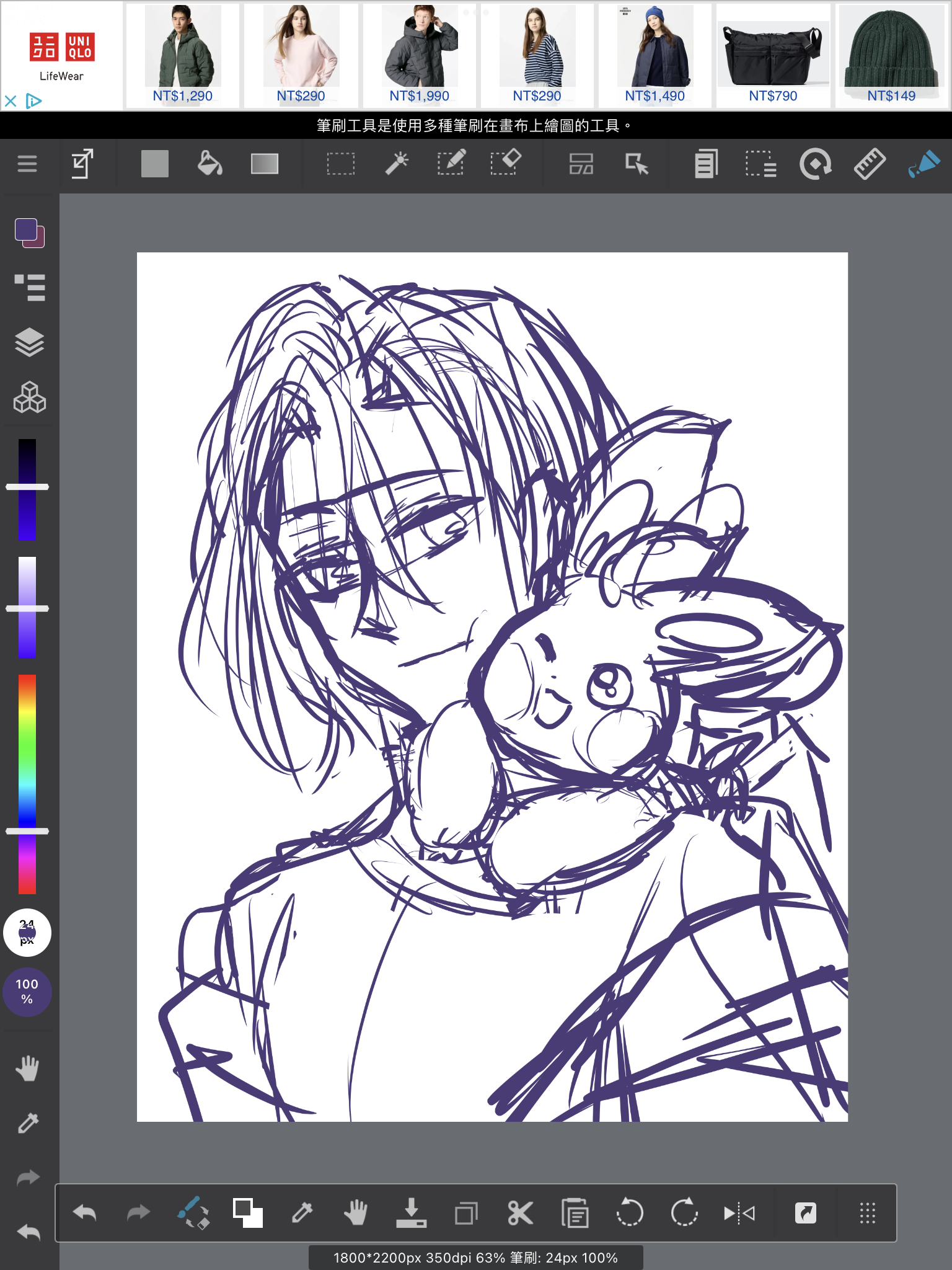The height and width of the screenshot is (1270, 952).
Task: Adjust the saturation slider handle
Action: (x=27, y=608)
